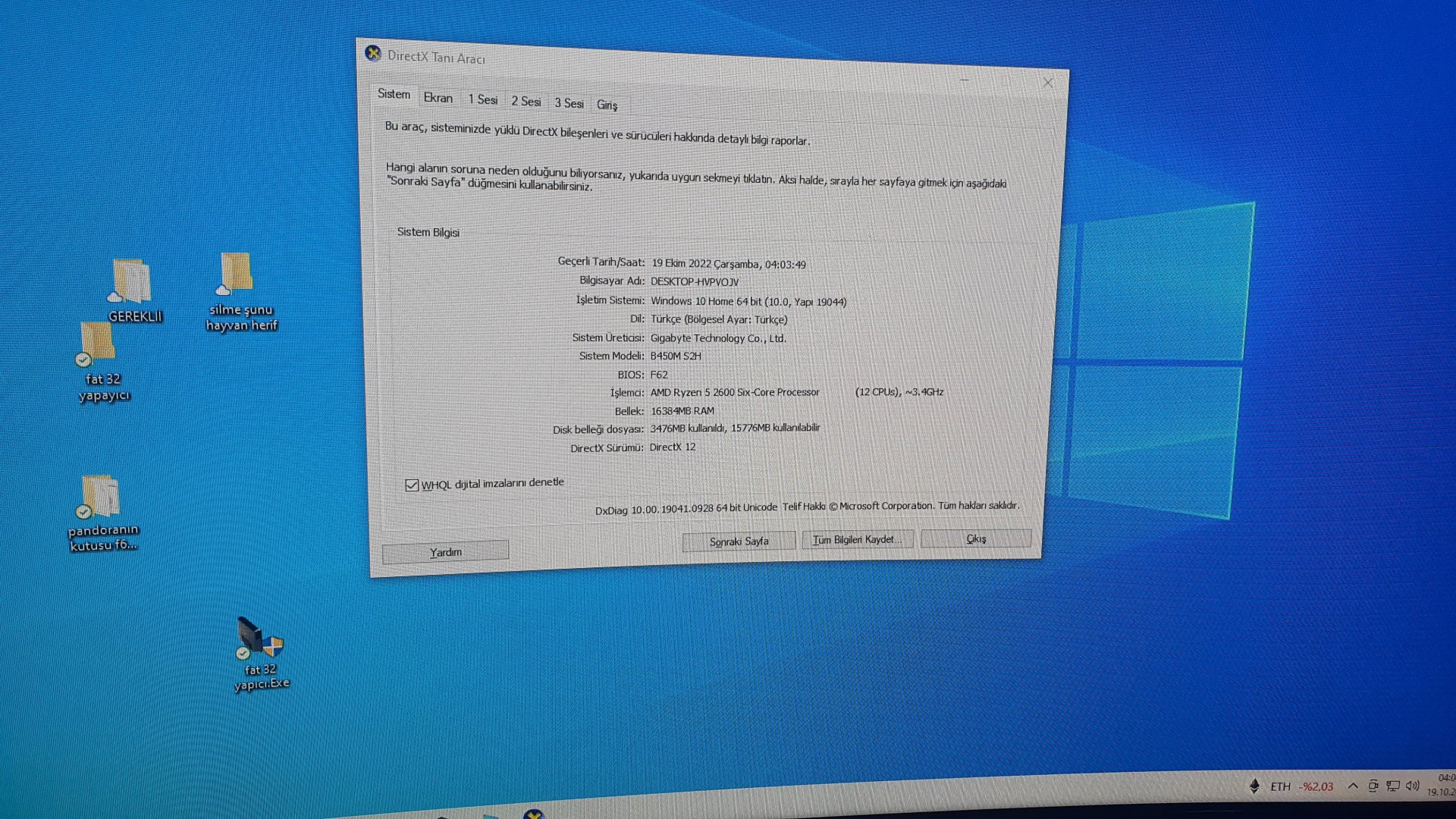Switch to the Giriş tab
The width and height of the screenshot is (1456, 819).
tap(607, 105)
